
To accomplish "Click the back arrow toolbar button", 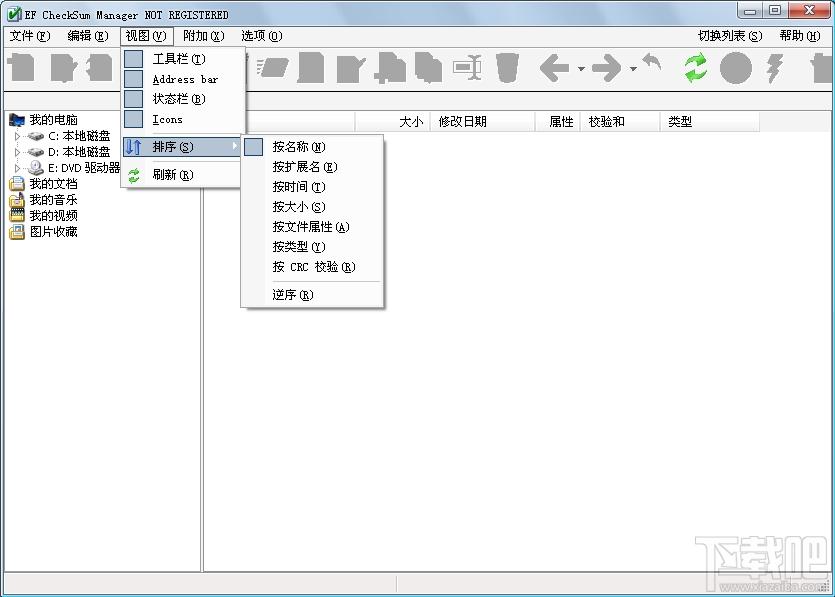I will 554,68.
